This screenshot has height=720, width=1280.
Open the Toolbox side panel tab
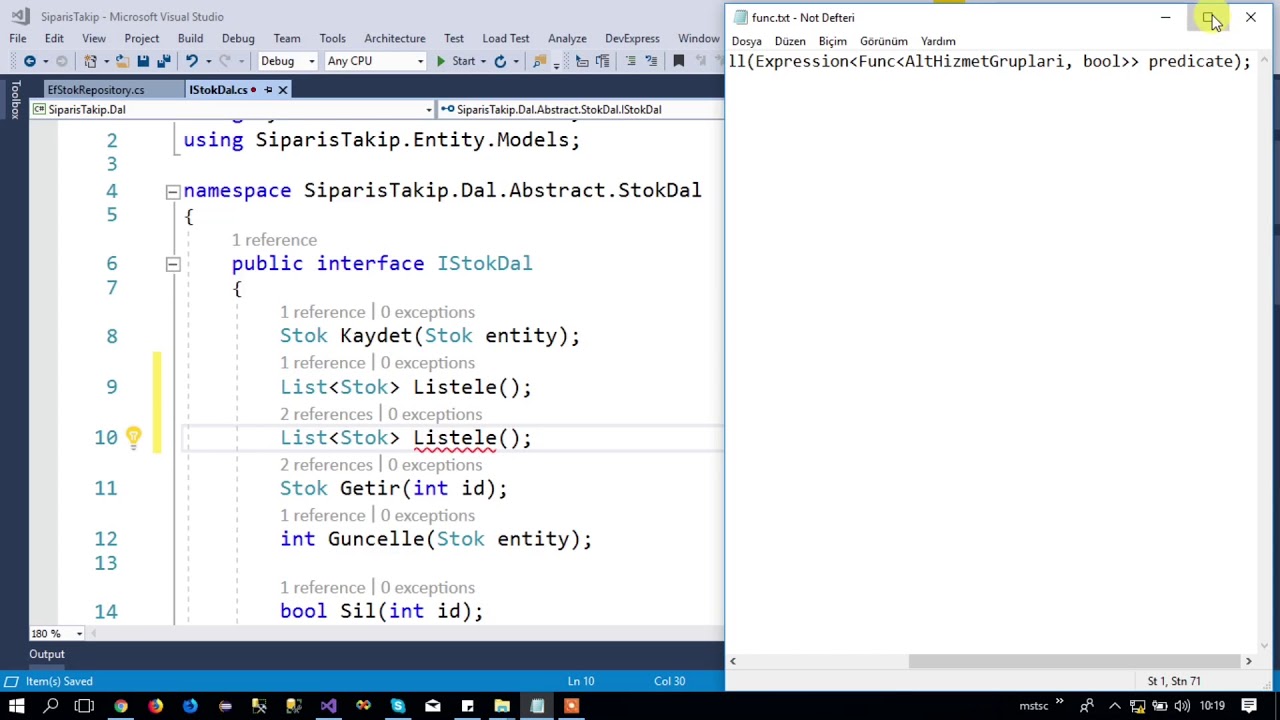click(x=15, y=100)
